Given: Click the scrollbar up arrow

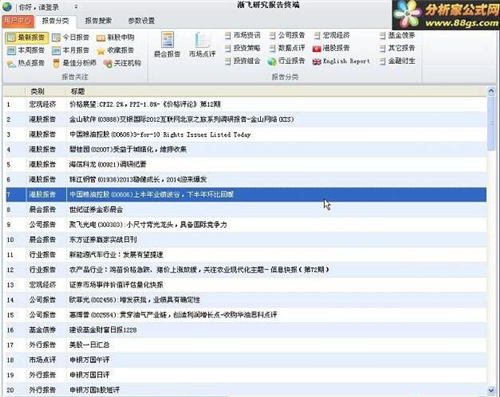Looking at the screenshot, I should coord(491,91).
